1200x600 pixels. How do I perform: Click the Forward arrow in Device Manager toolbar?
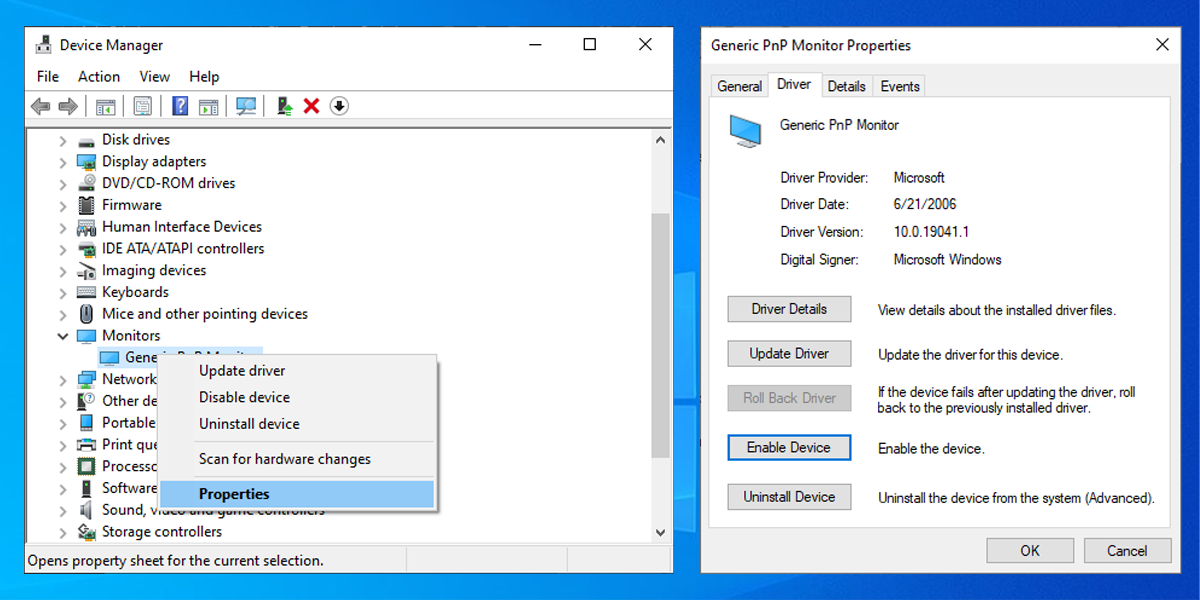coord(68,106)
